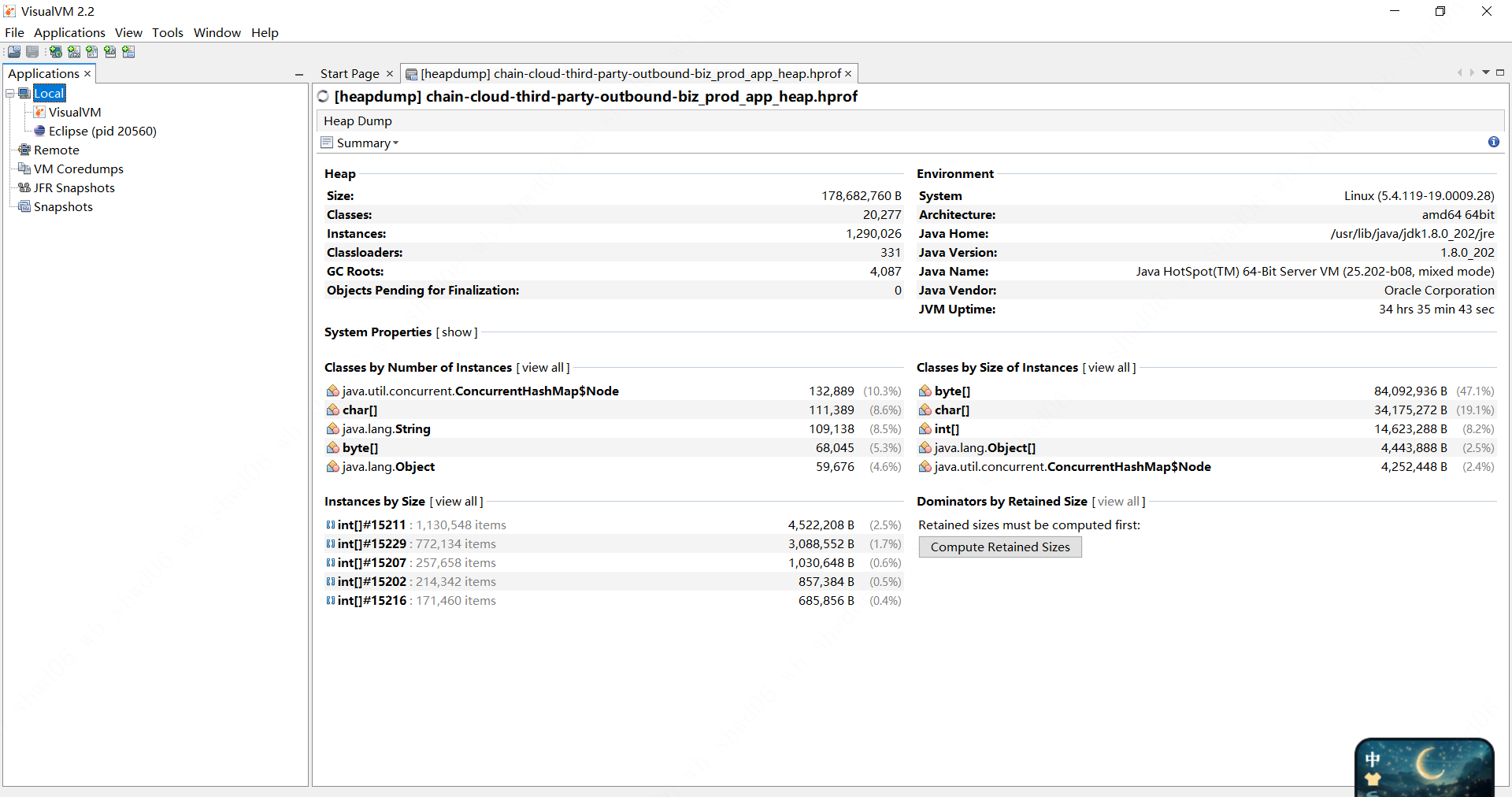Screen dimensions: 1512x797
Task: Close the Applications panel tab
Action: pos(87,73)
